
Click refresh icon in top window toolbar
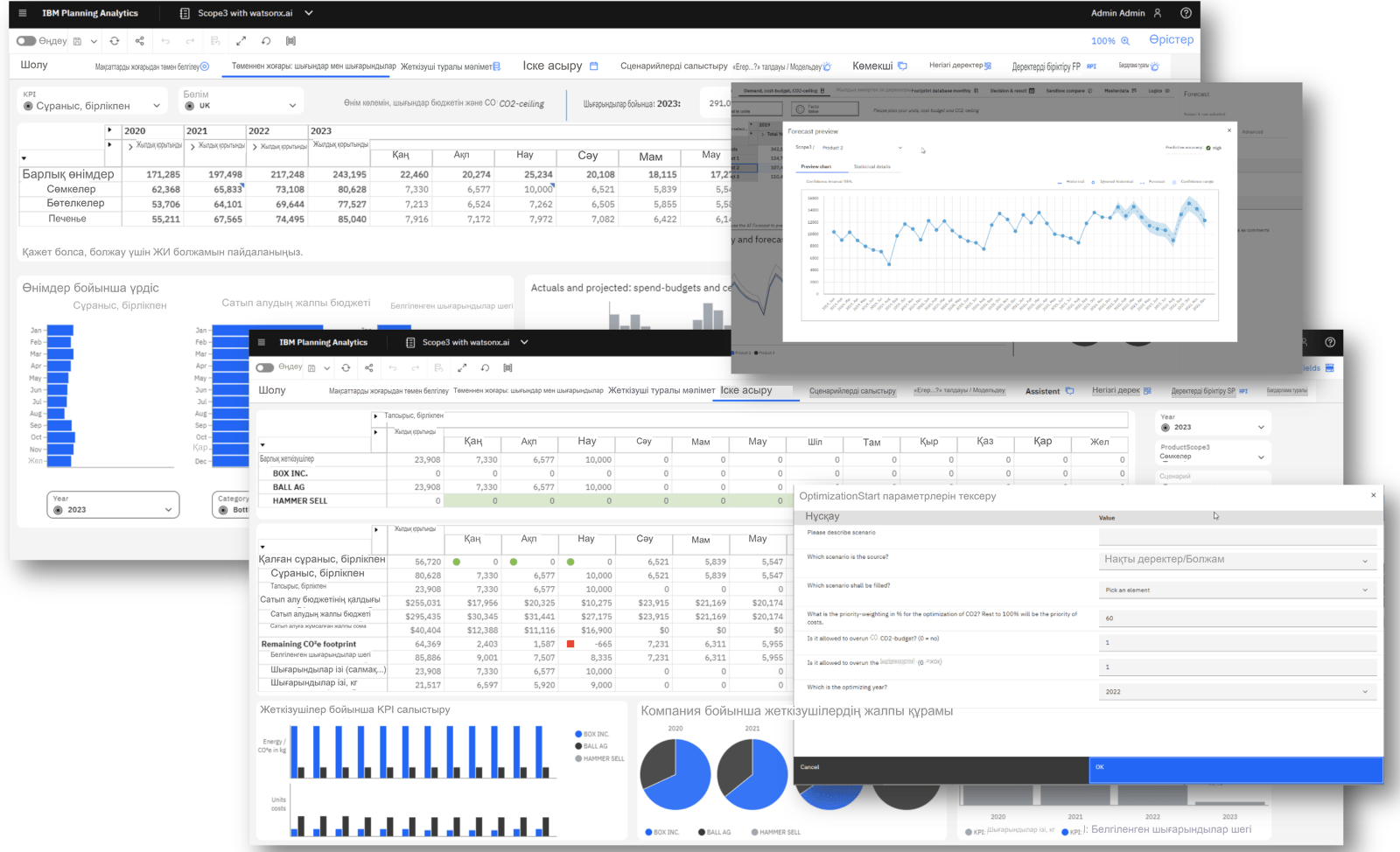pyautogui.click(x=115, y=41)
